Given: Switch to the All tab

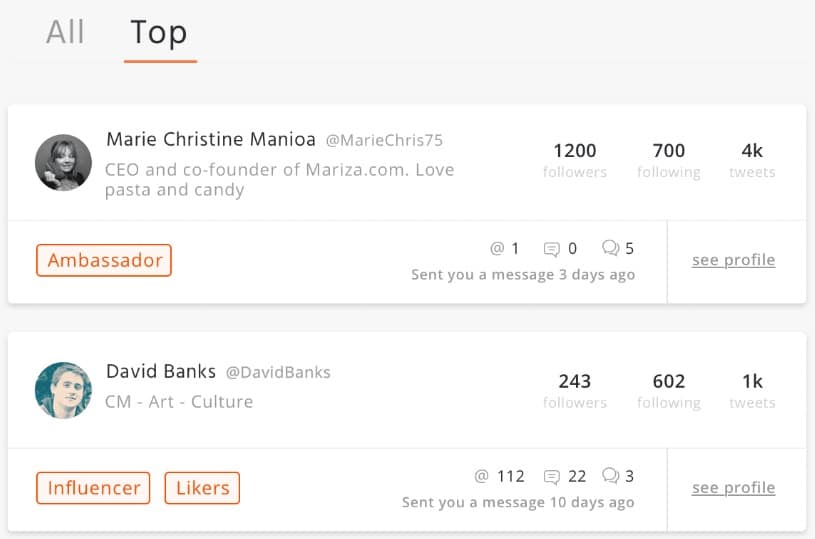Looking at the screenshot, I should (x=65, y=32).
